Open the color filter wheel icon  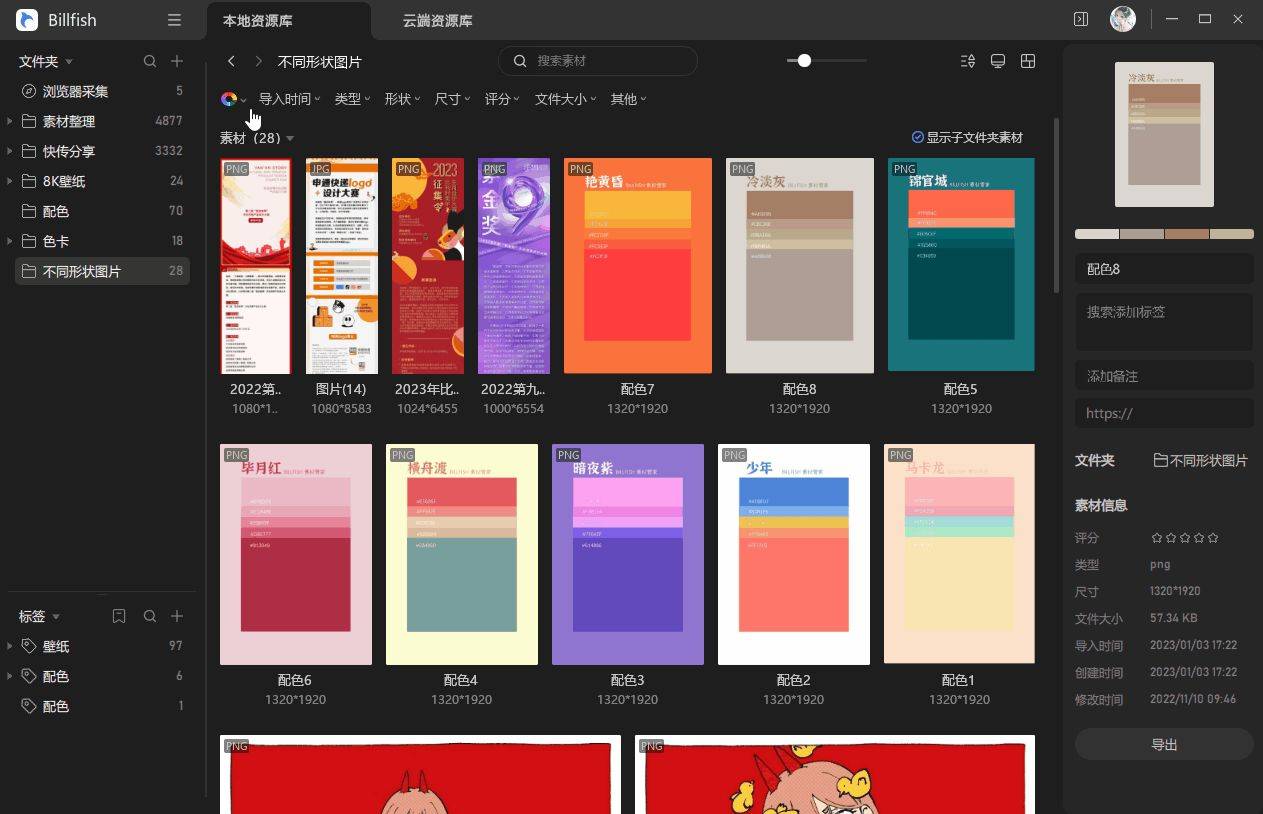(x=229, y=99)
